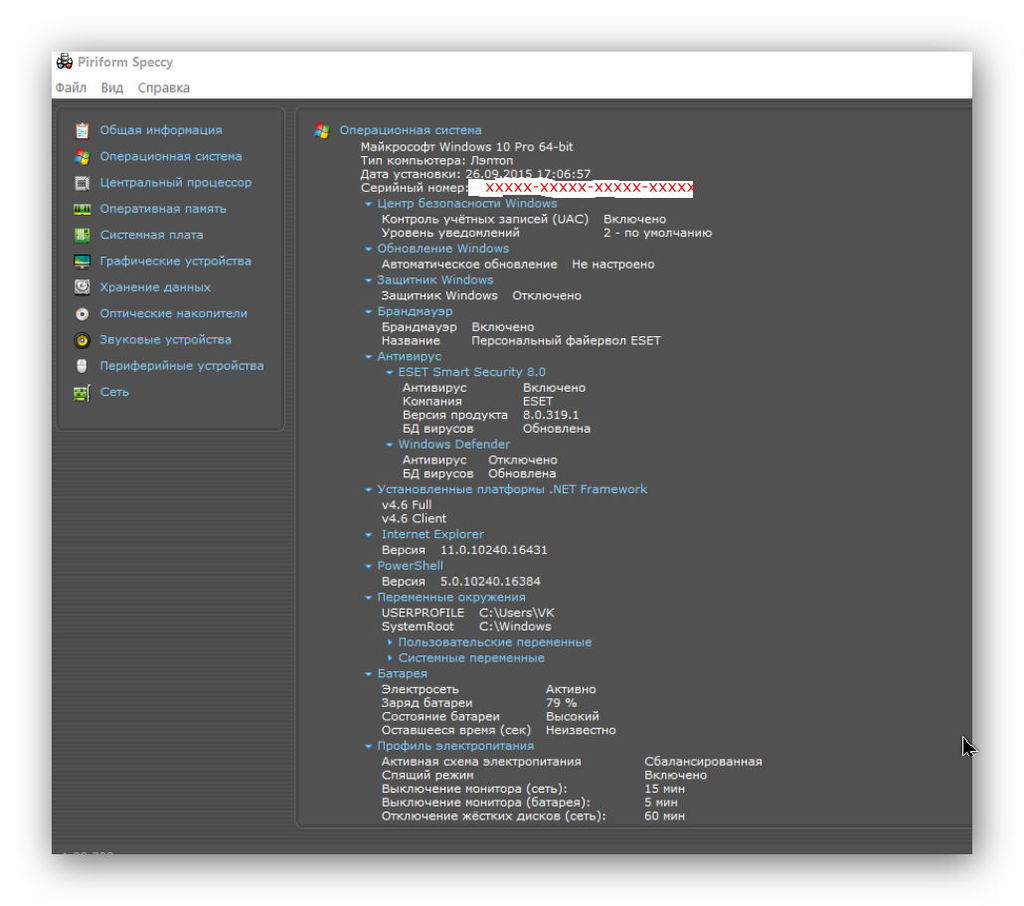
Task: Collapse the Антивирус group
Action: tap(368, 357)
